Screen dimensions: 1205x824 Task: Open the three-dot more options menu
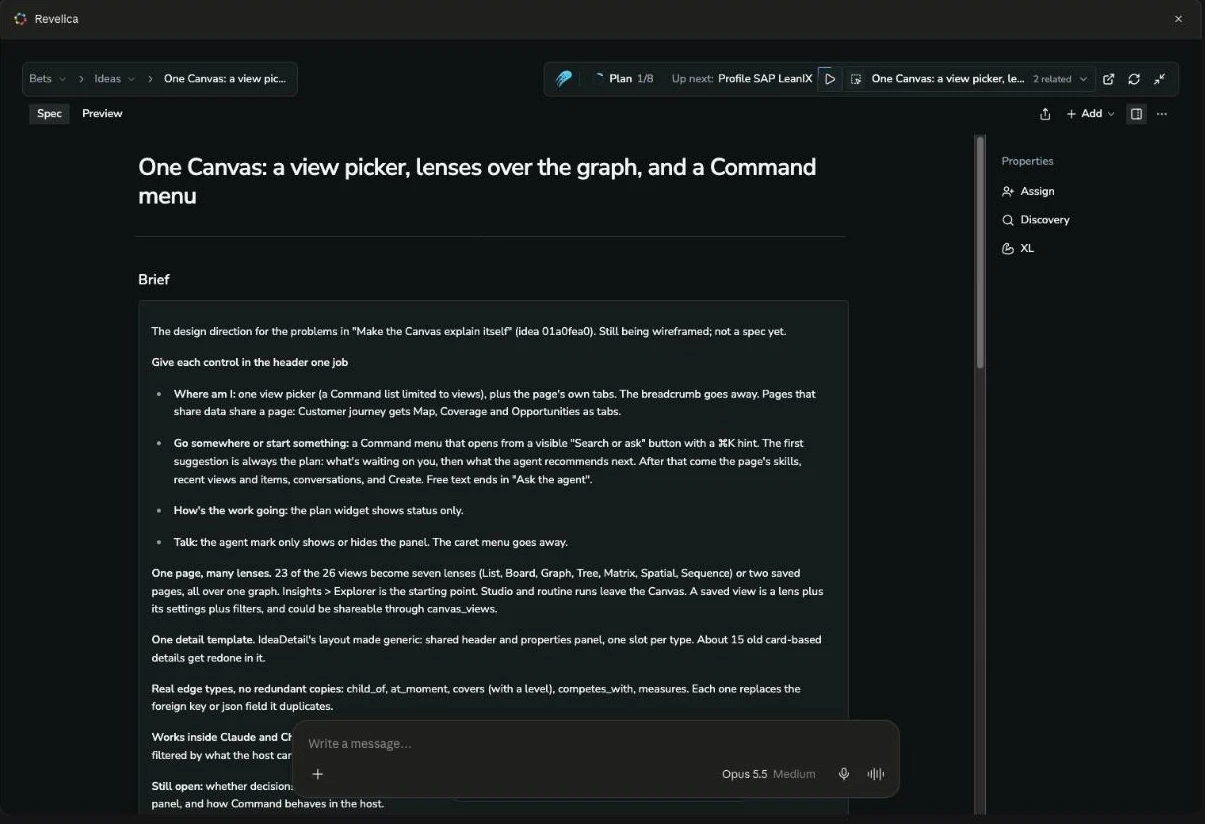[x=1161, y=114]
